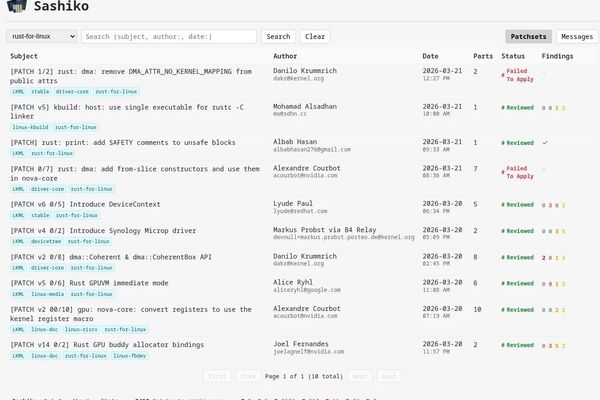The width and height of the screenshot is (600, 400).
Task: Click Reviewed status in Joel Fernandes row
Action: click(x=517, y=345)
